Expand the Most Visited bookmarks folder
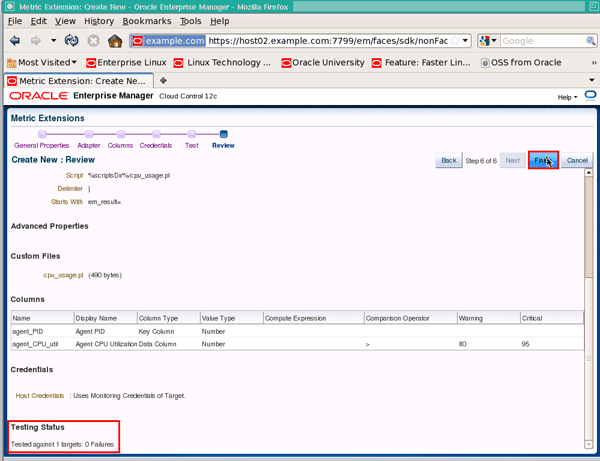The height and width of the screenshot is (461, 600). pos(42,62)
